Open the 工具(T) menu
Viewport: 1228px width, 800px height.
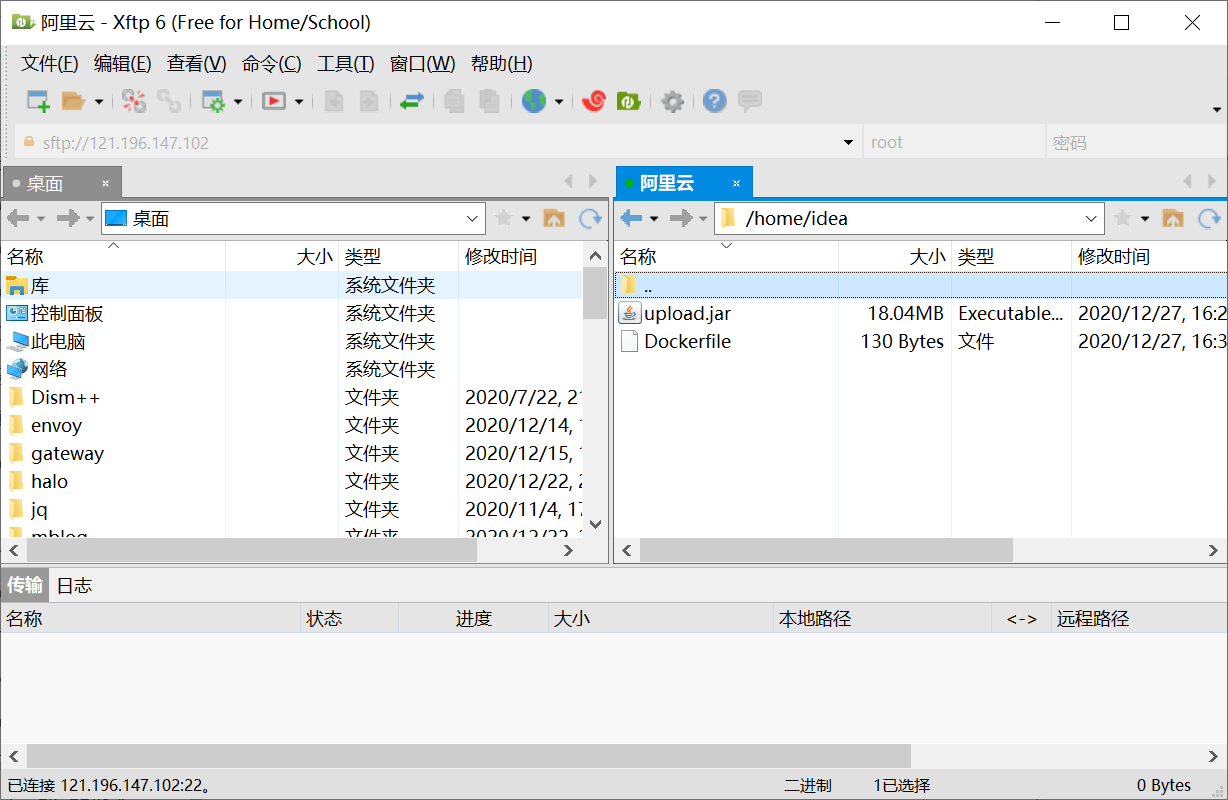tap(346, 64)
